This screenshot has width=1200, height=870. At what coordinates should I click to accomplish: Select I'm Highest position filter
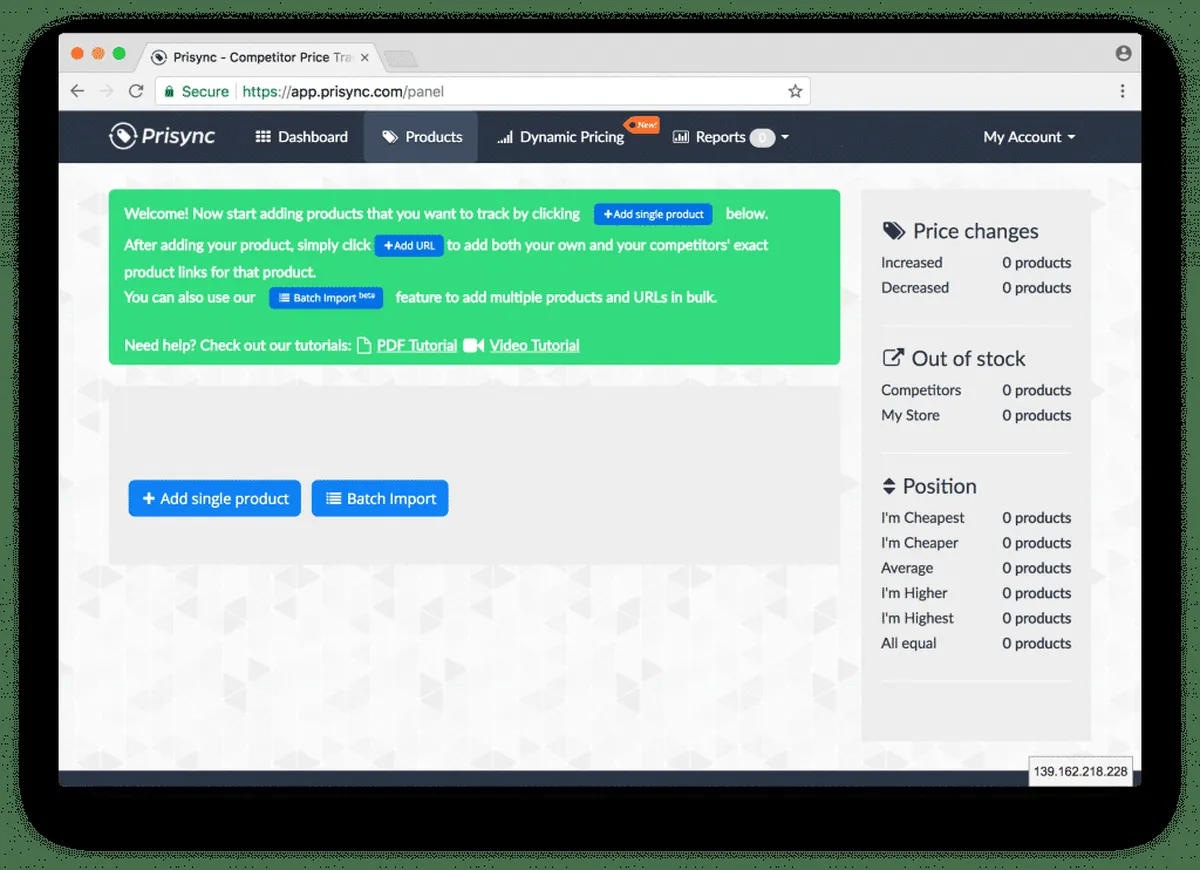(976, 618)
